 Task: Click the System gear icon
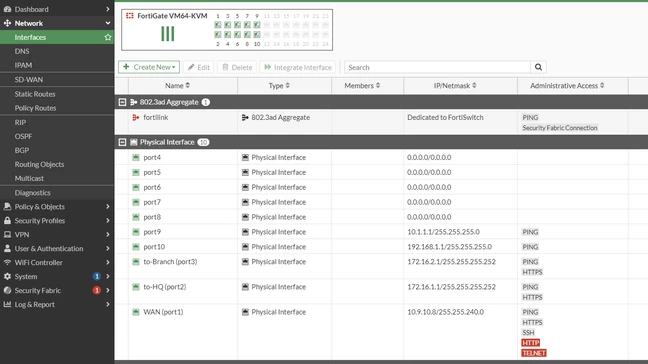[7, 276]
